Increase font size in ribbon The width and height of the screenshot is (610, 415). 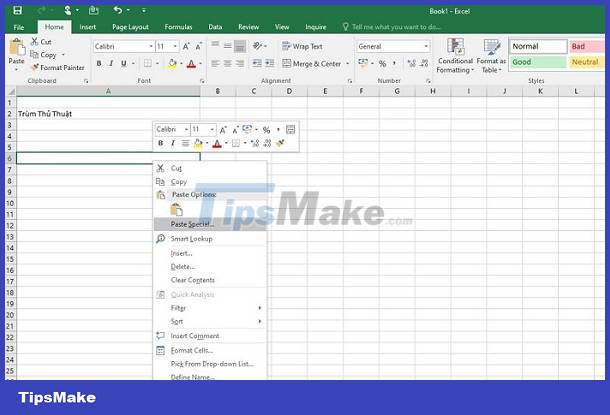(186, 47)
